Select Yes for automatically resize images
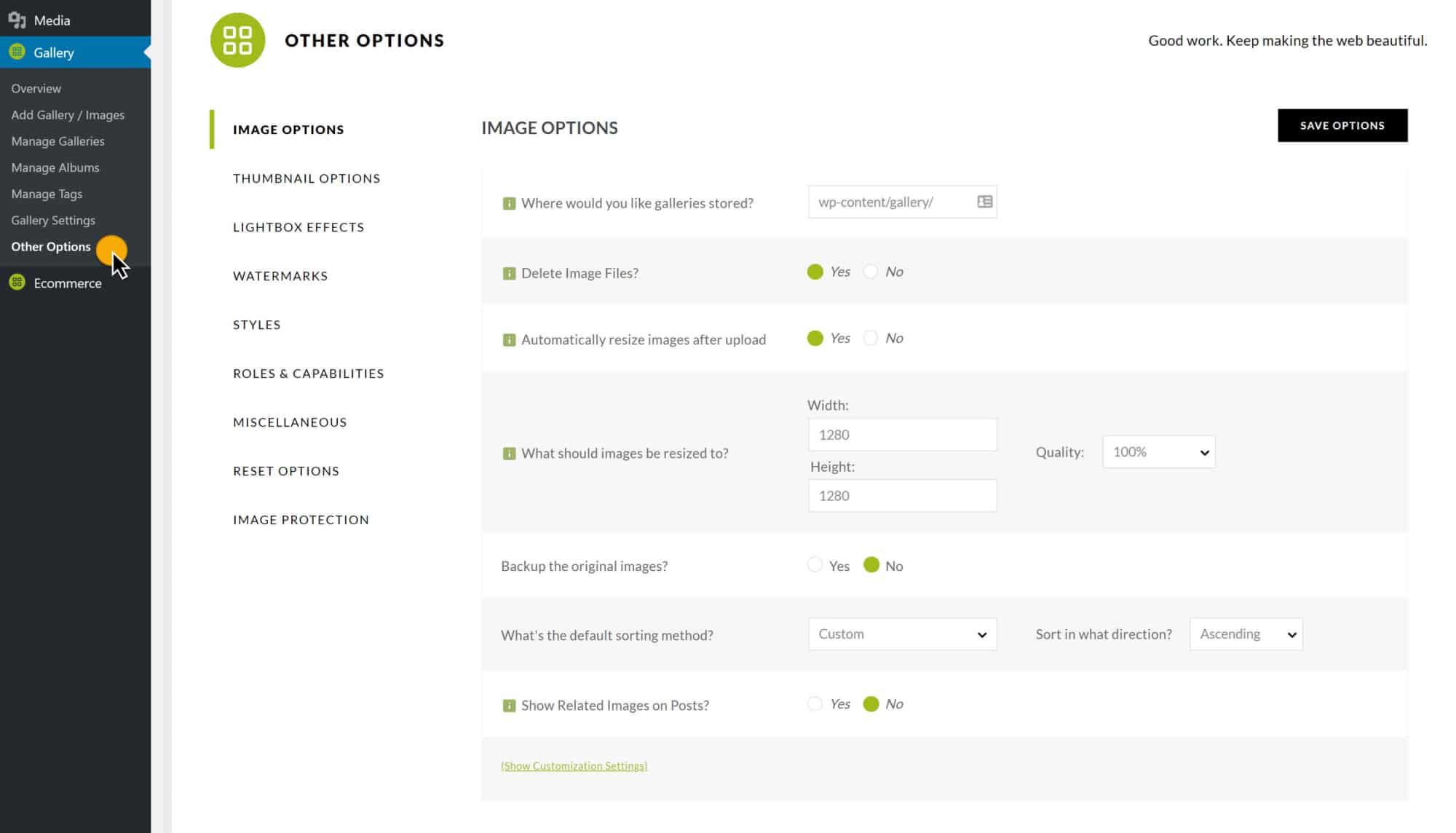 pyautogui.click(x=815, y=338)
